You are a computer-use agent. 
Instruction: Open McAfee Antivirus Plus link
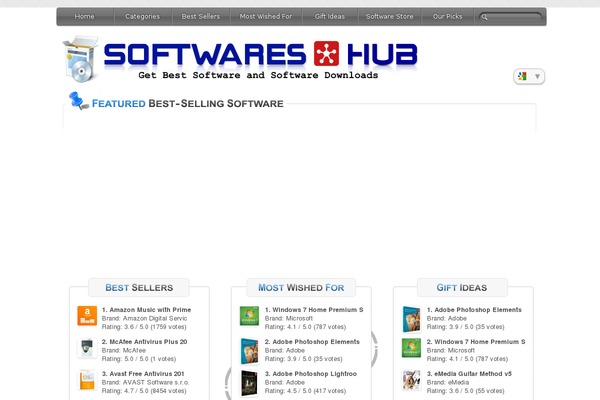144,342
